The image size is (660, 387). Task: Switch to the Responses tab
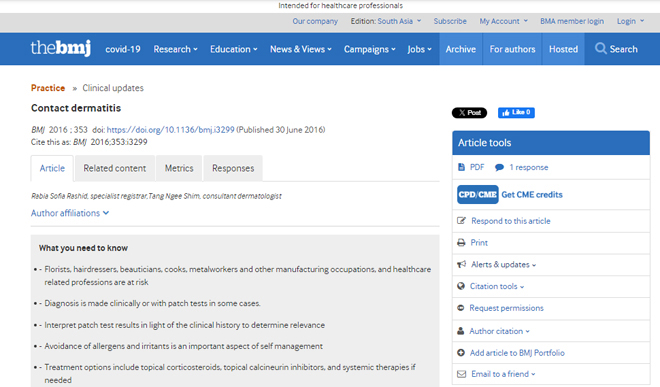click(233, 168)
